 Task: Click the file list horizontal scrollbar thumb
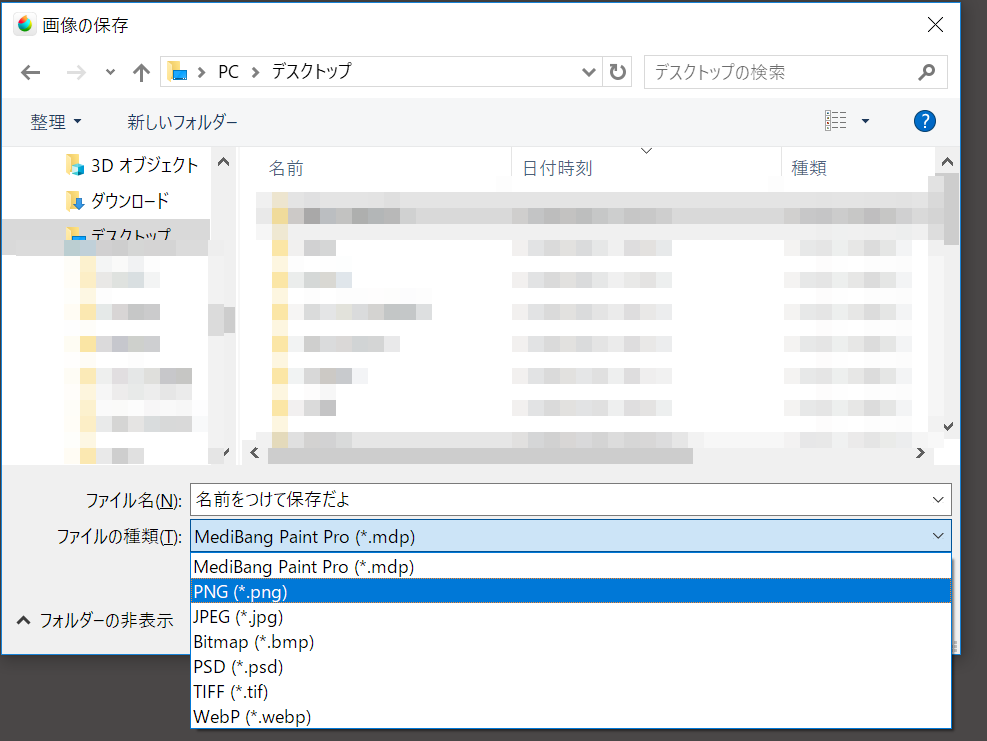(480, 455)
